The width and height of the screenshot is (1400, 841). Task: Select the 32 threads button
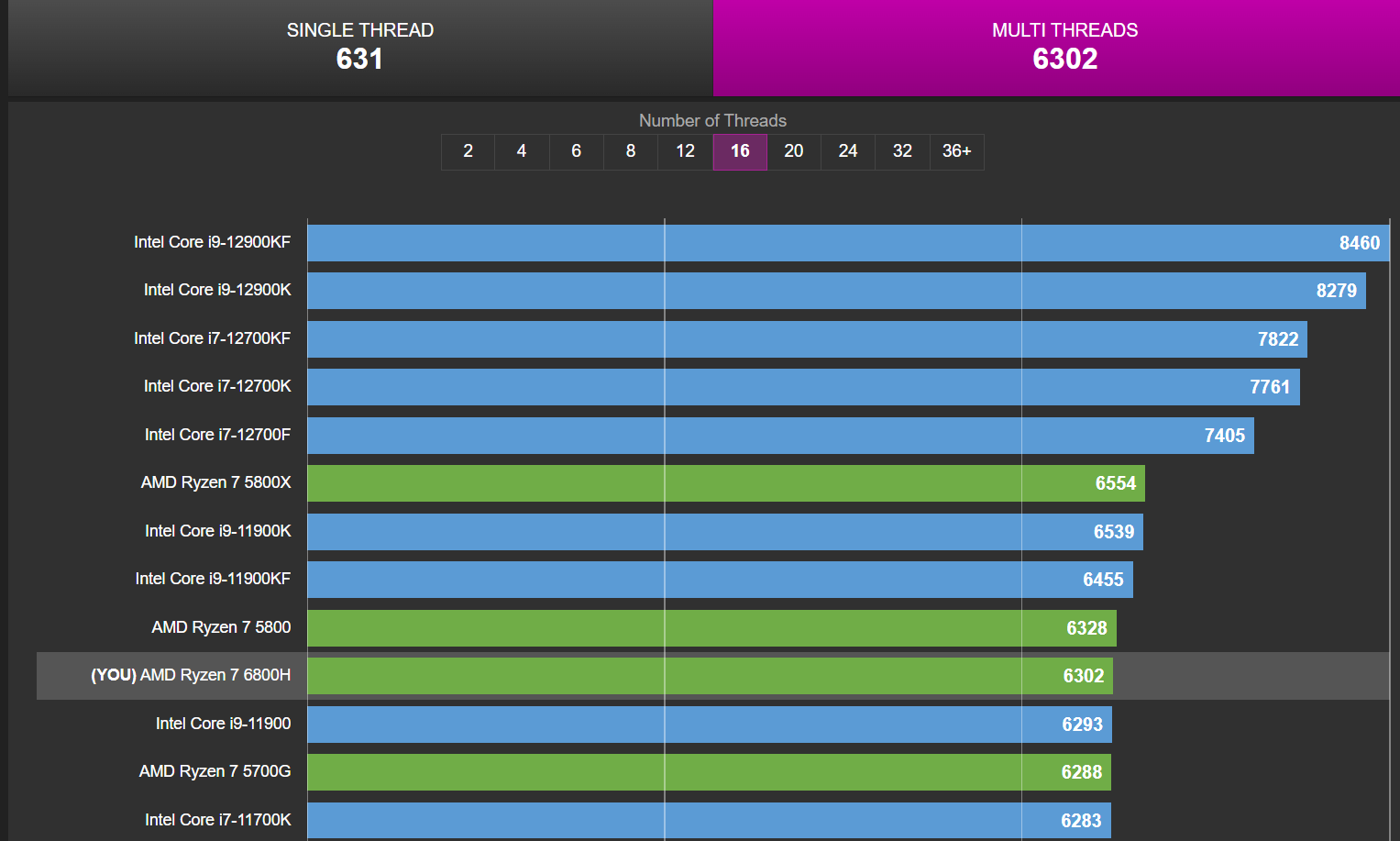point(902,151)
